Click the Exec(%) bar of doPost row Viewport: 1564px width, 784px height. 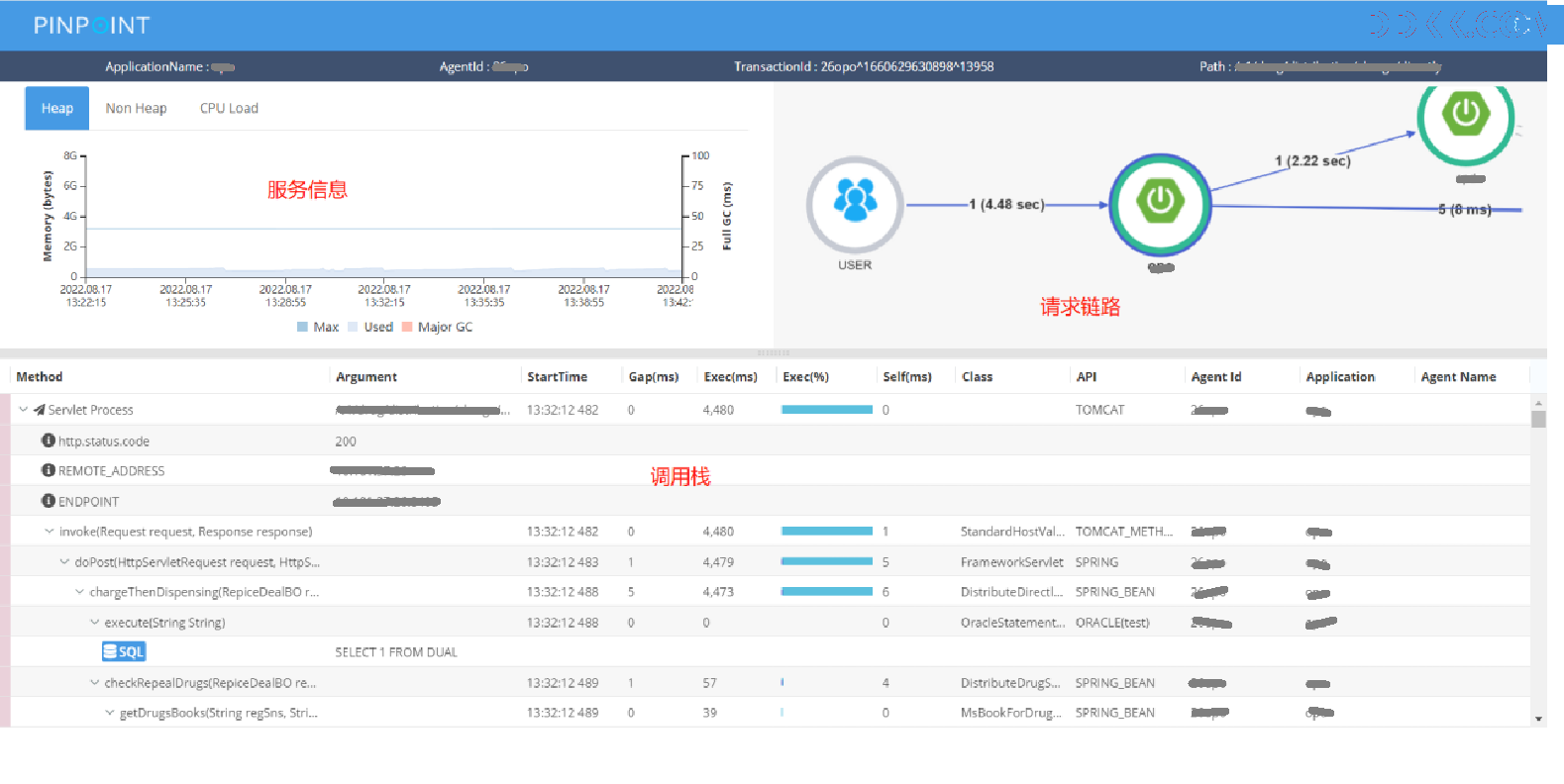point(827,561)
